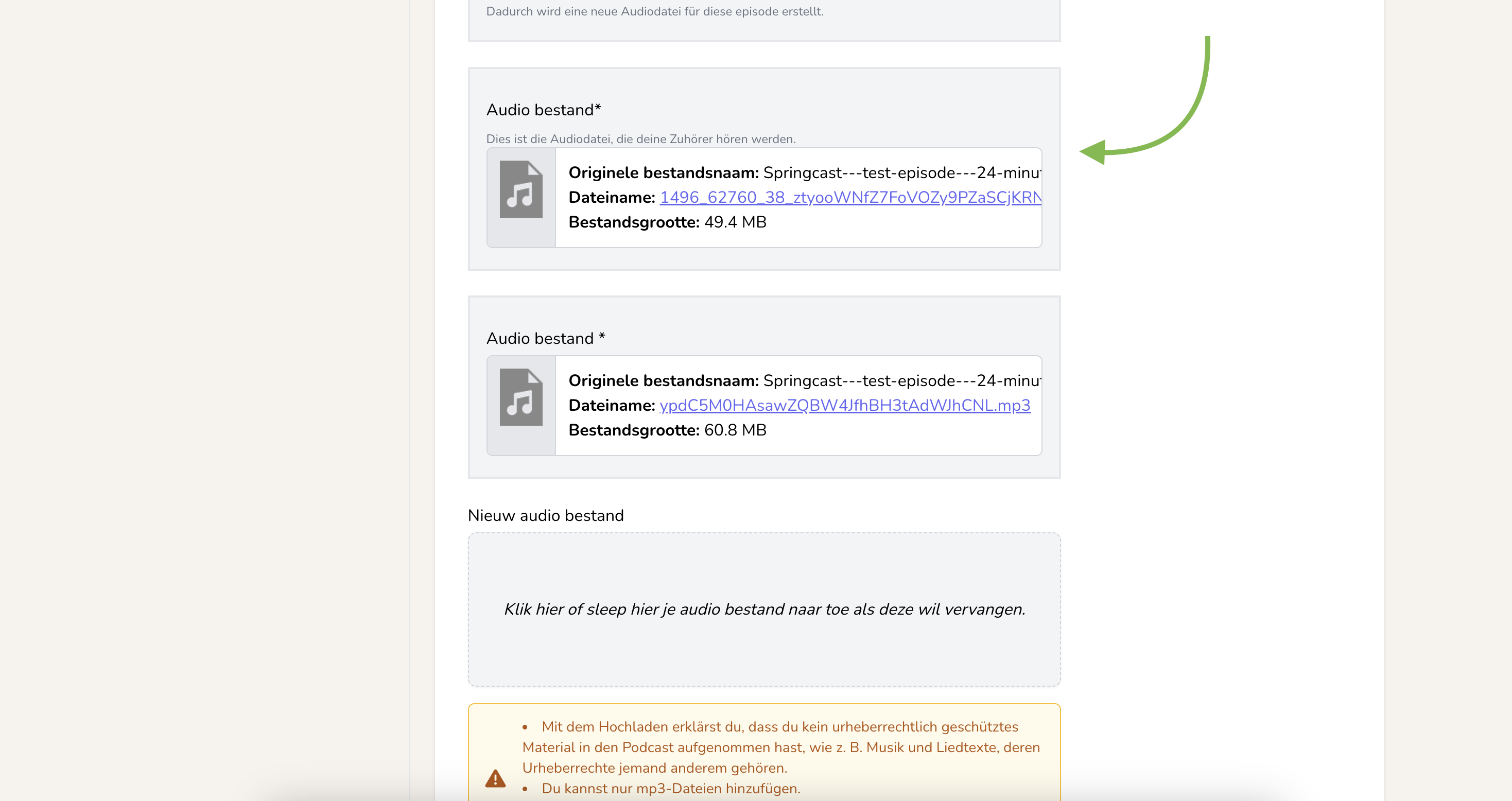The image size is (1512, 801).
Task: Click the 'Audio bestand*' heading above the helper text
Action: pyautogui.click(x=544, y=110)
